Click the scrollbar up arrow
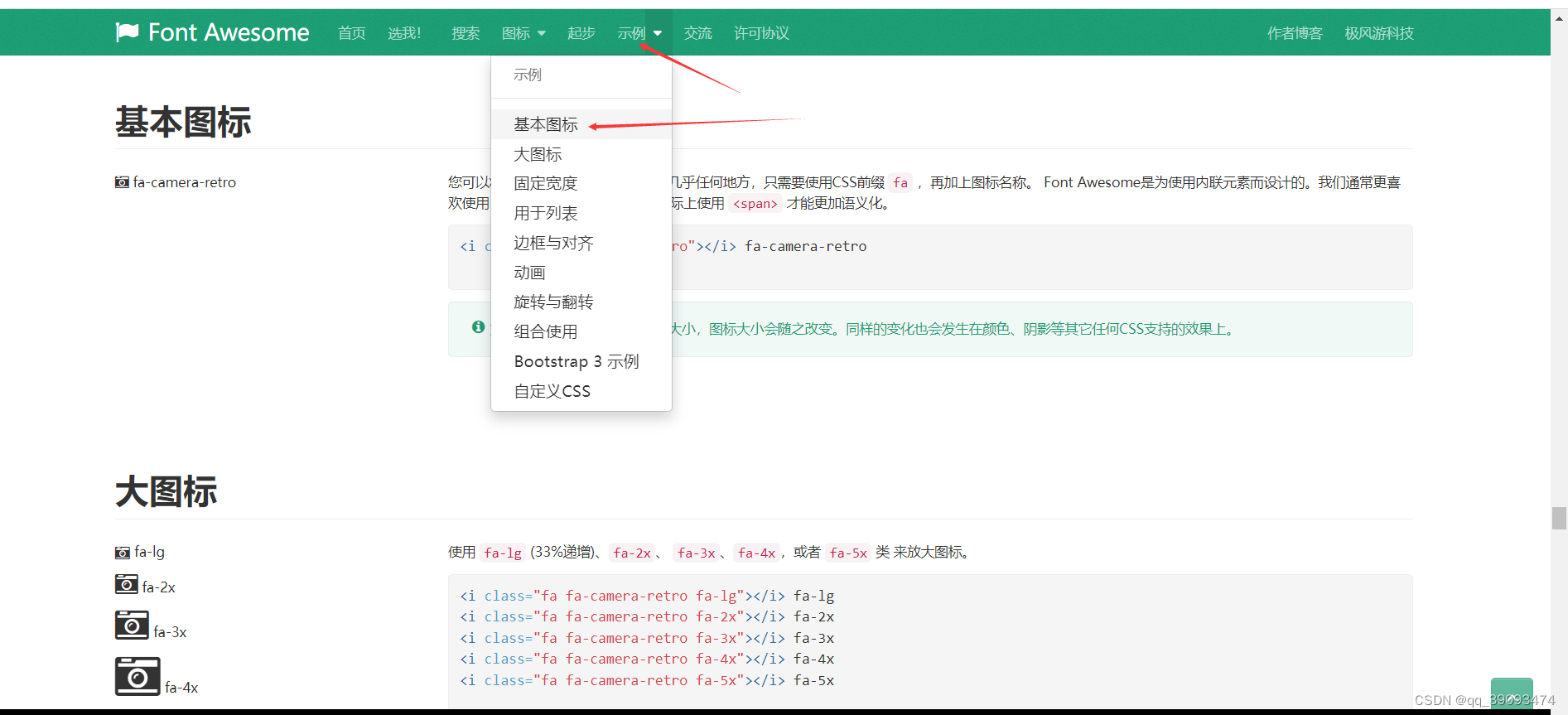Screen dimensions: 1568x715 1559,17
